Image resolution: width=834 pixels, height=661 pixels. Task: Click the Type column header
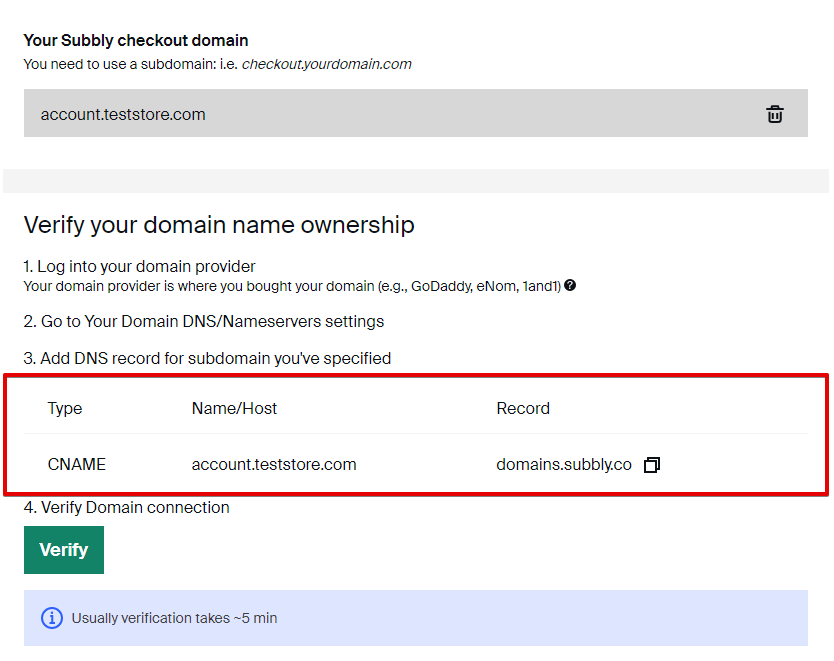tap(65, 408)
